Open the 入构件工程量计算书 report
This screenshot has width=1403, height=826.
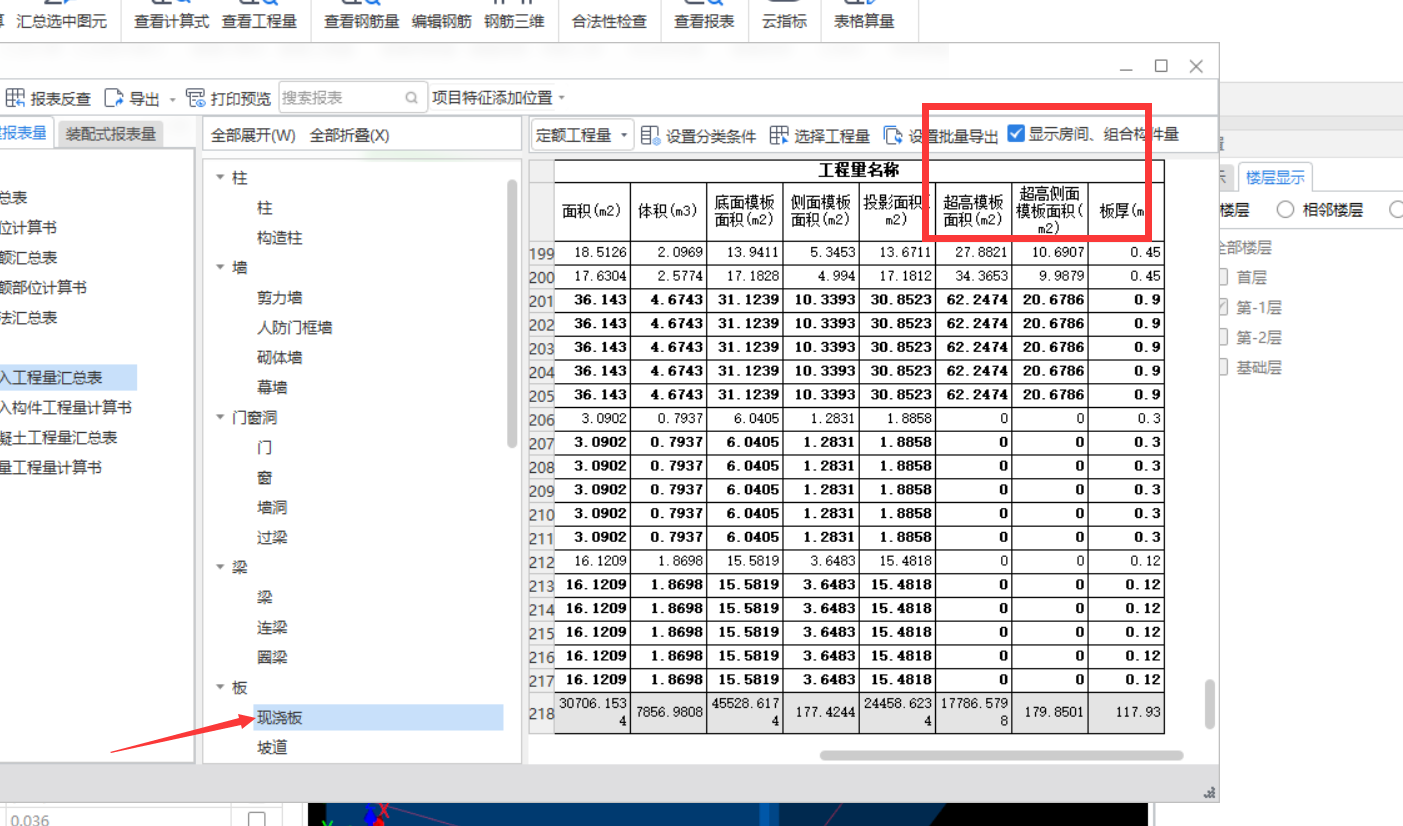point(65,408)
